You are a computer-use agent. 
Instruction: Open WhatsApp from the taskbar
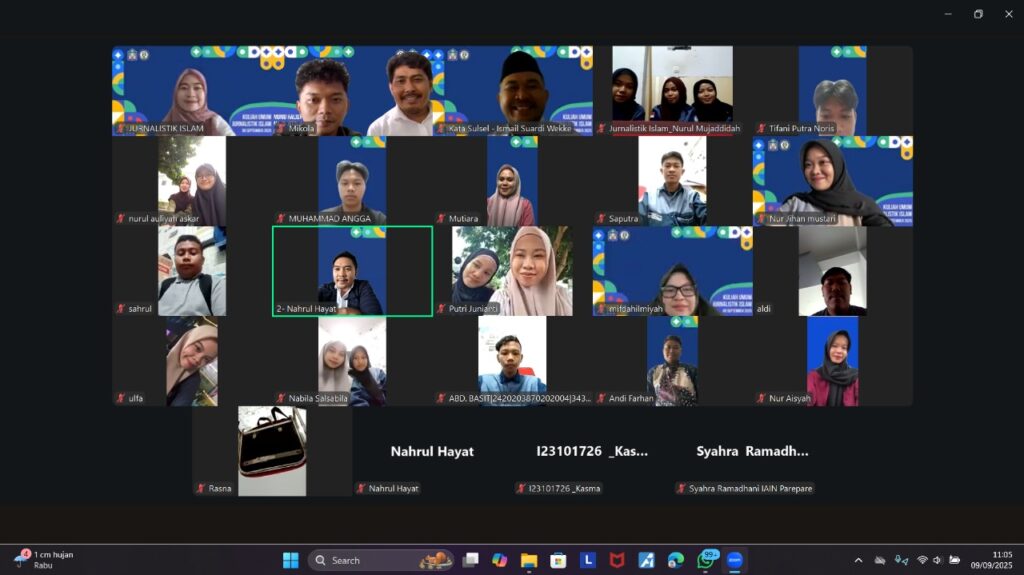[x=706, y=560]
